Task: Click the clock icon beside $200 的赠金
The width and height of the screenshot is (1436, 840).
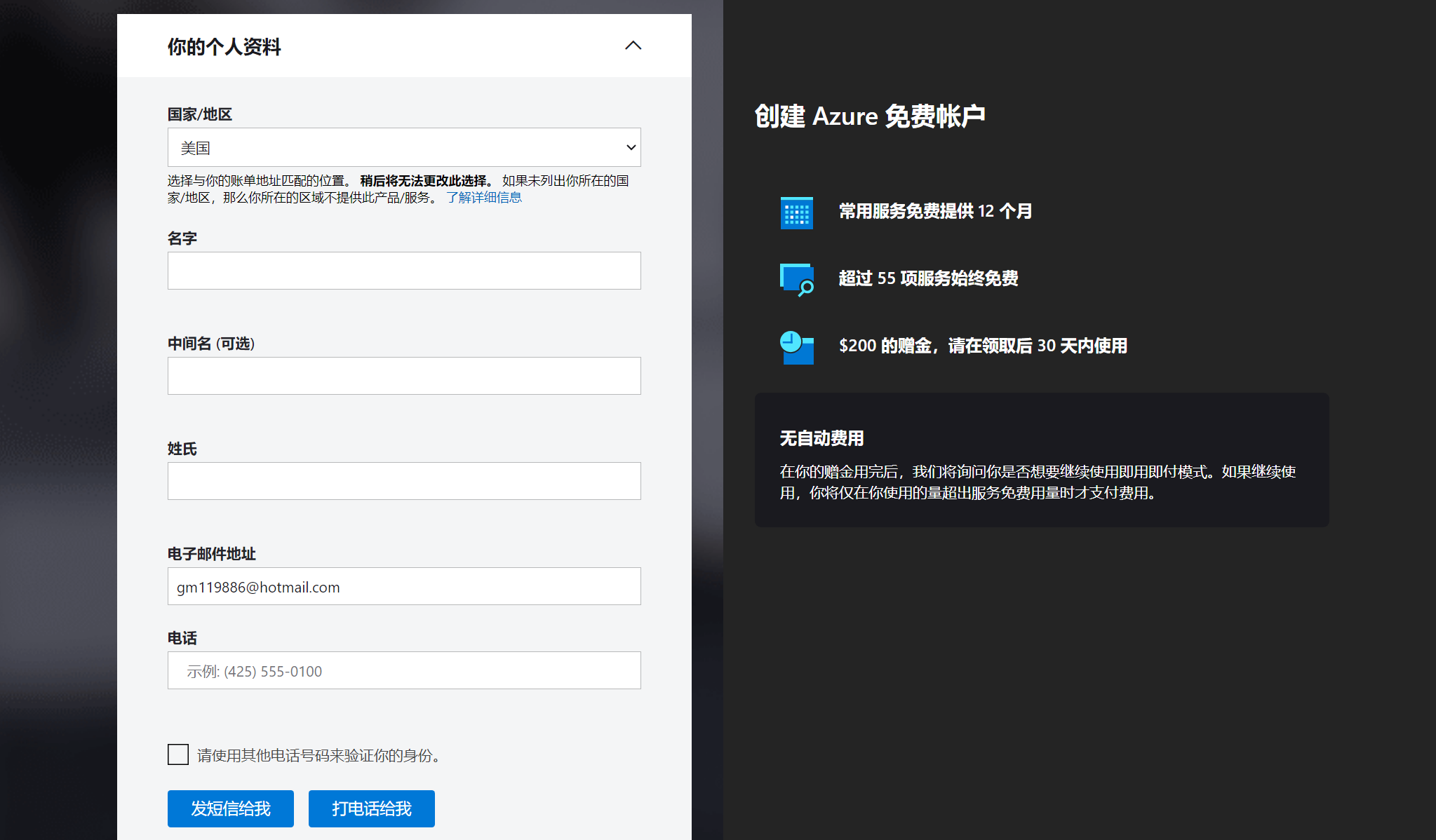Action: tap(797, 347)
